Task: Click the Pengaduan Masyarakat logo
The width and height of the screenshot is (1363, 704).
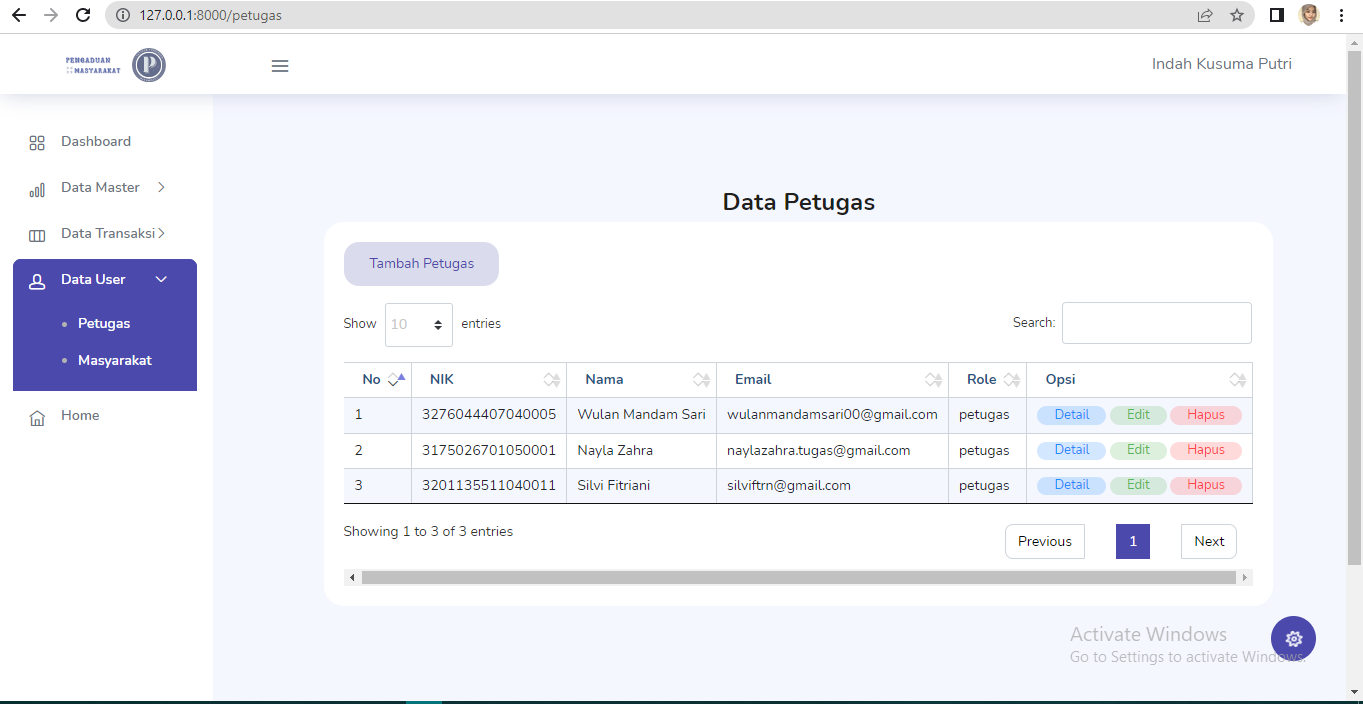Action: pyautogui.click(x=115, y=65)
